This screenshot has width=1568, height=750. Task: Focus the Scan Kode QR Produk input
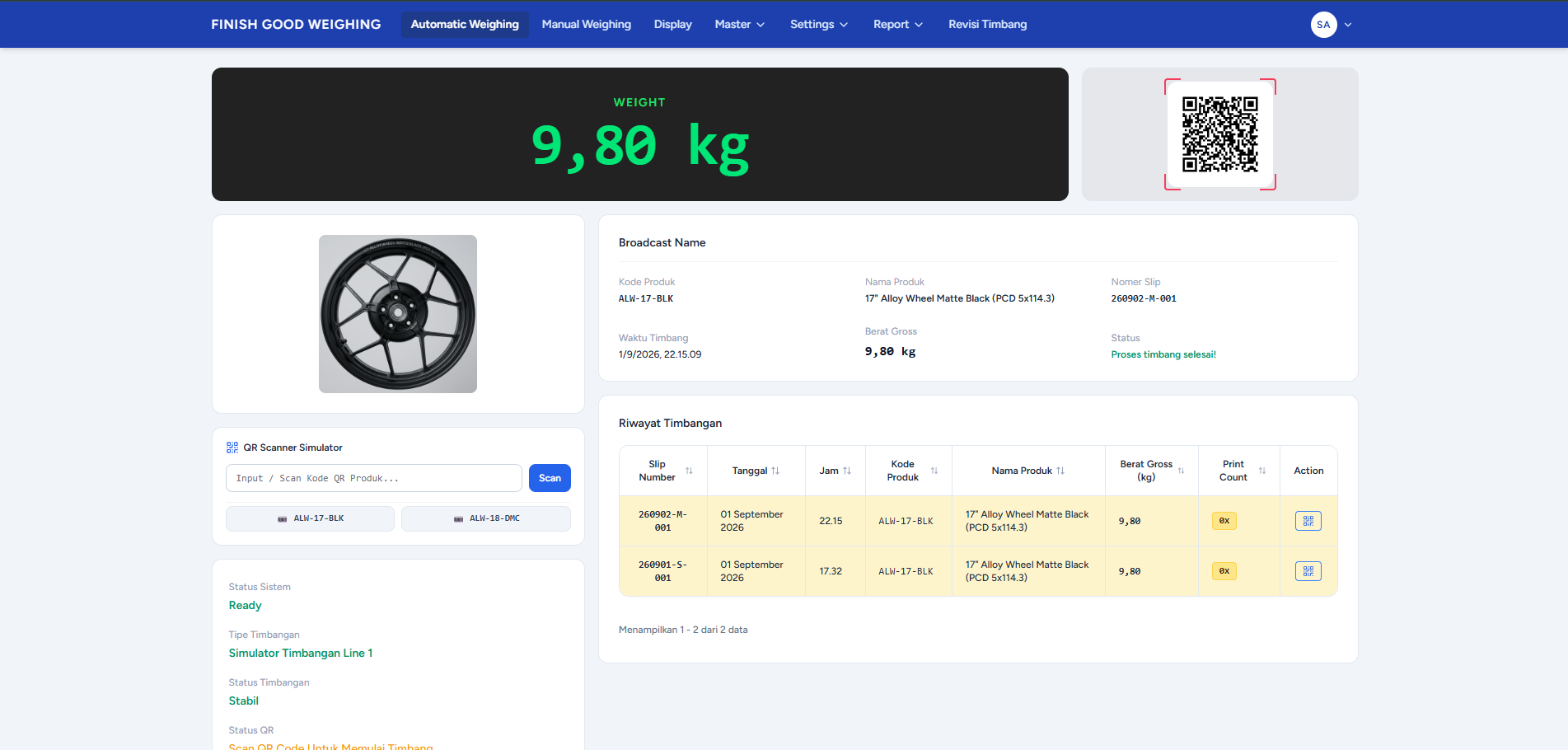[x=374, y=478]
